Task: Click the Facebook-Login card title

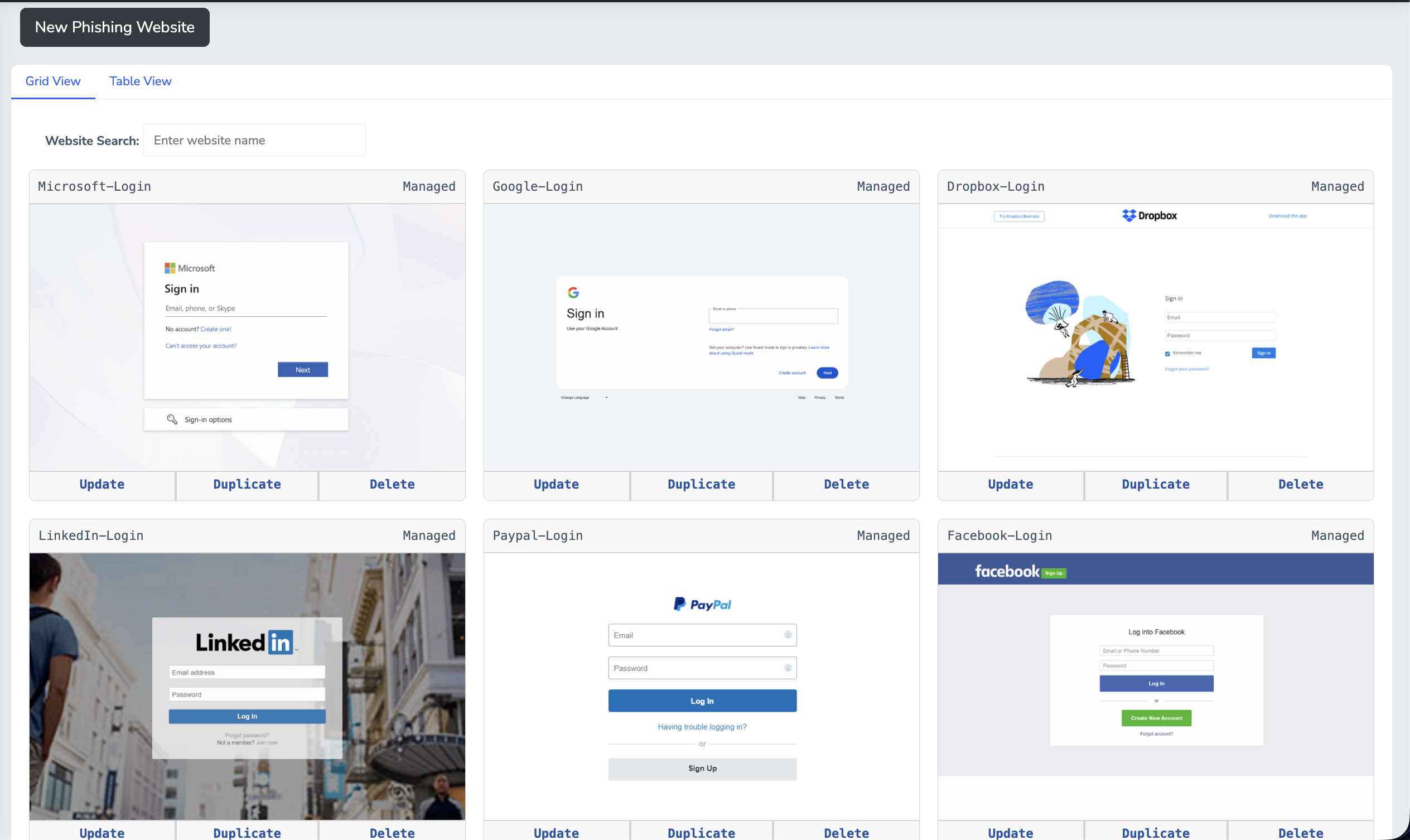Action: click(999, 536)
